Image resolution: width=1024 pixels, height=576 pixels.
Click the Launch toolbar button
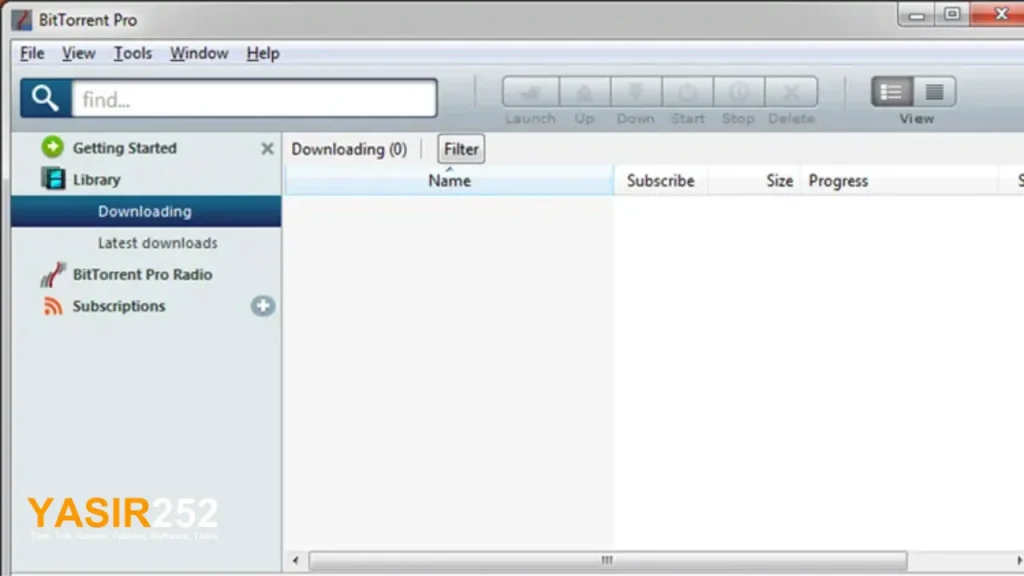(x=530, y=92)
